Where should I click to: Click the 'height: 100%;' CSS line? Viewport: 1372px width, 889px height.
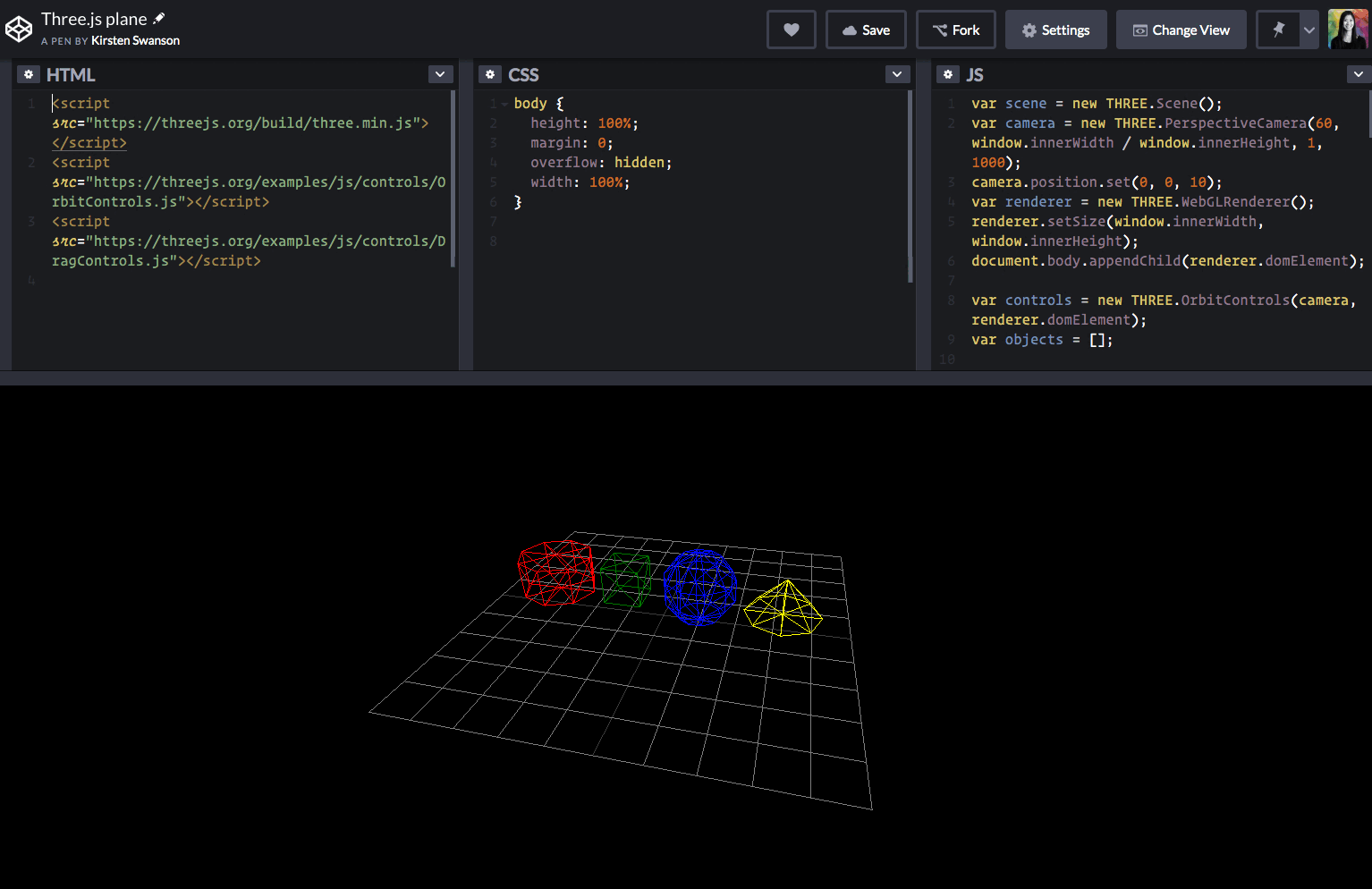point(584,123)
